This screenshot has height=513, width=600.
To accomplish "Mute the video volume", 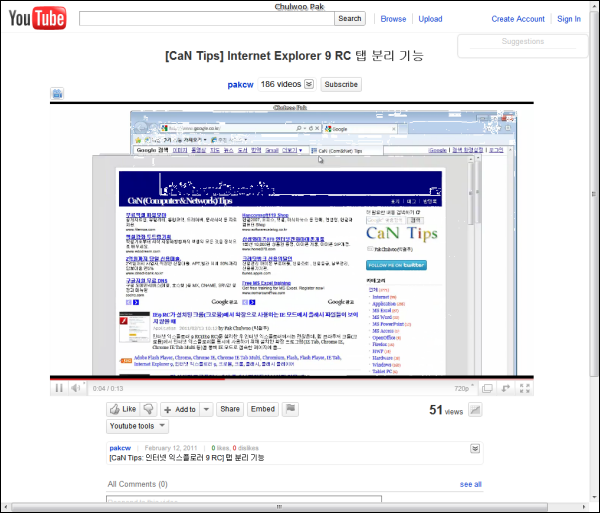I will tap(76, 388).
